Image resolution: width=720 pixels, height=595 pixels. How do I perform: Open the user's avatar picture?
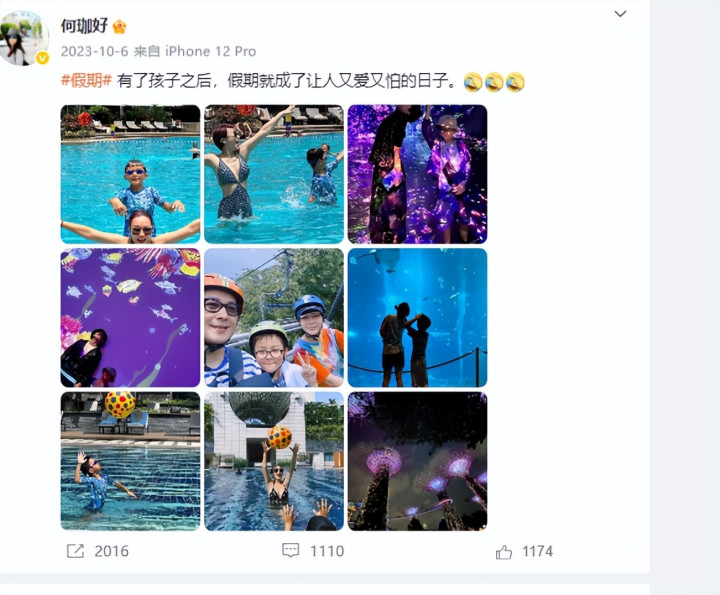click(23, 38)
